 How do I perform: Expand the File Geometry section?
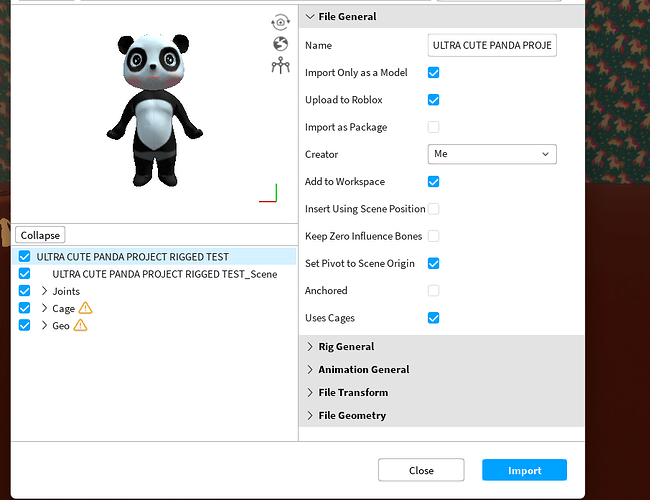(310, 415)
